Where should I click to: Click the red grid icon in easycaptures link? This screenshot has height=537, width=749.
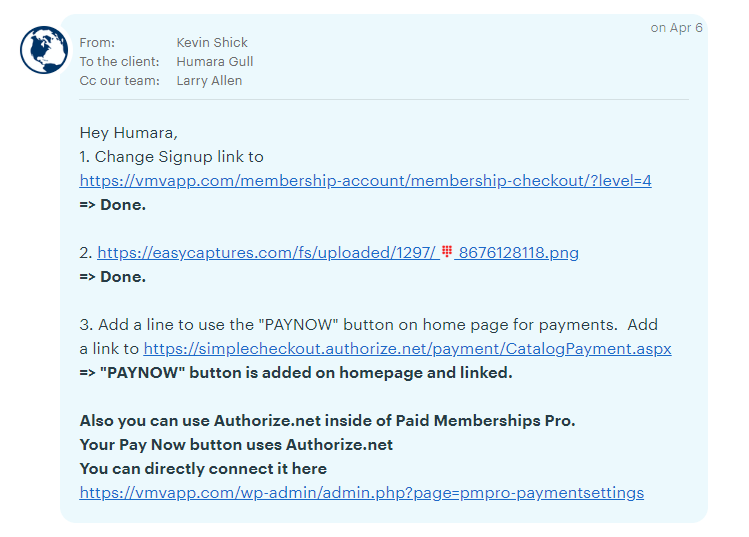click(x=448, y=251)
